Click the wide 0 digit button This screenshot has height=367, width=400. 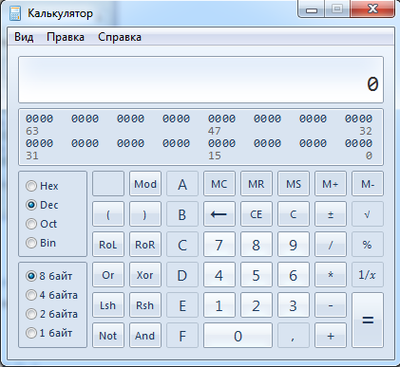[x=238, y=335]
